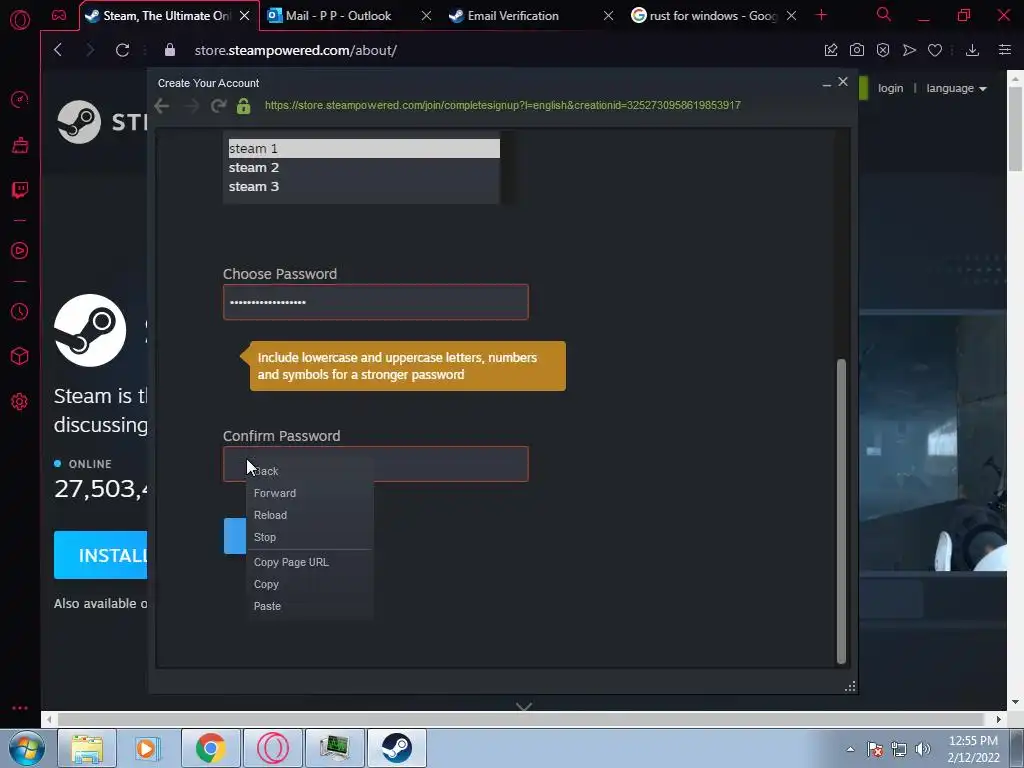Select the steam 3 suggestion
This screenshot has height=768, width=1024.
pyautogui.click(x=364, y=186)
